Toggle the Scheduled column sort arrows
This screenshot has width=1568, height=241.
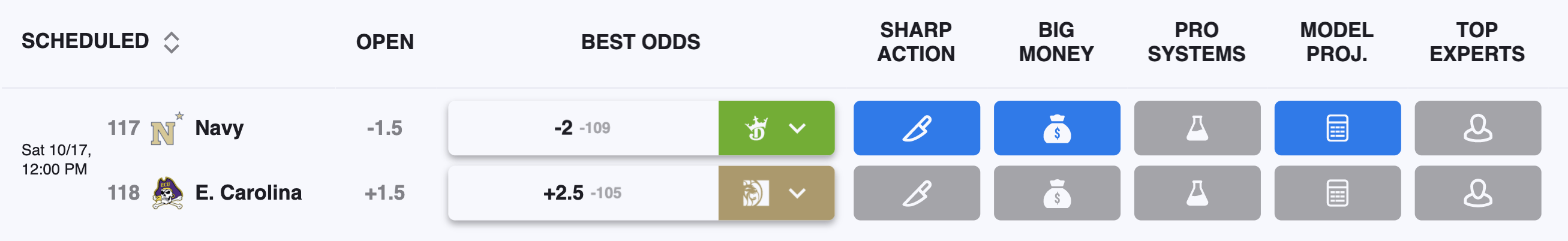pos(172,42)
